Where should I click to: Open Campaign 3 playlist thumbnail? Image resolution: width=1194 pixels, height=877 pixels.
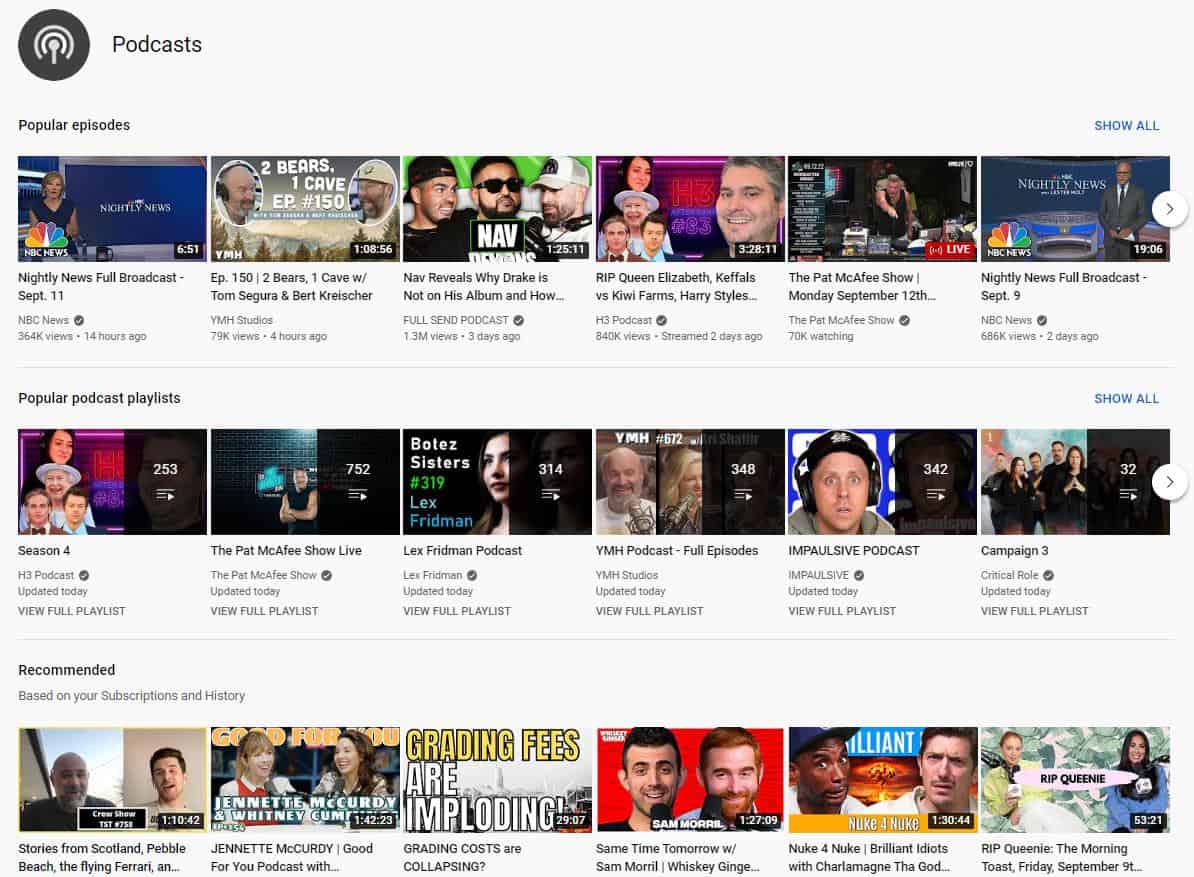click(x=1075, y=482)
